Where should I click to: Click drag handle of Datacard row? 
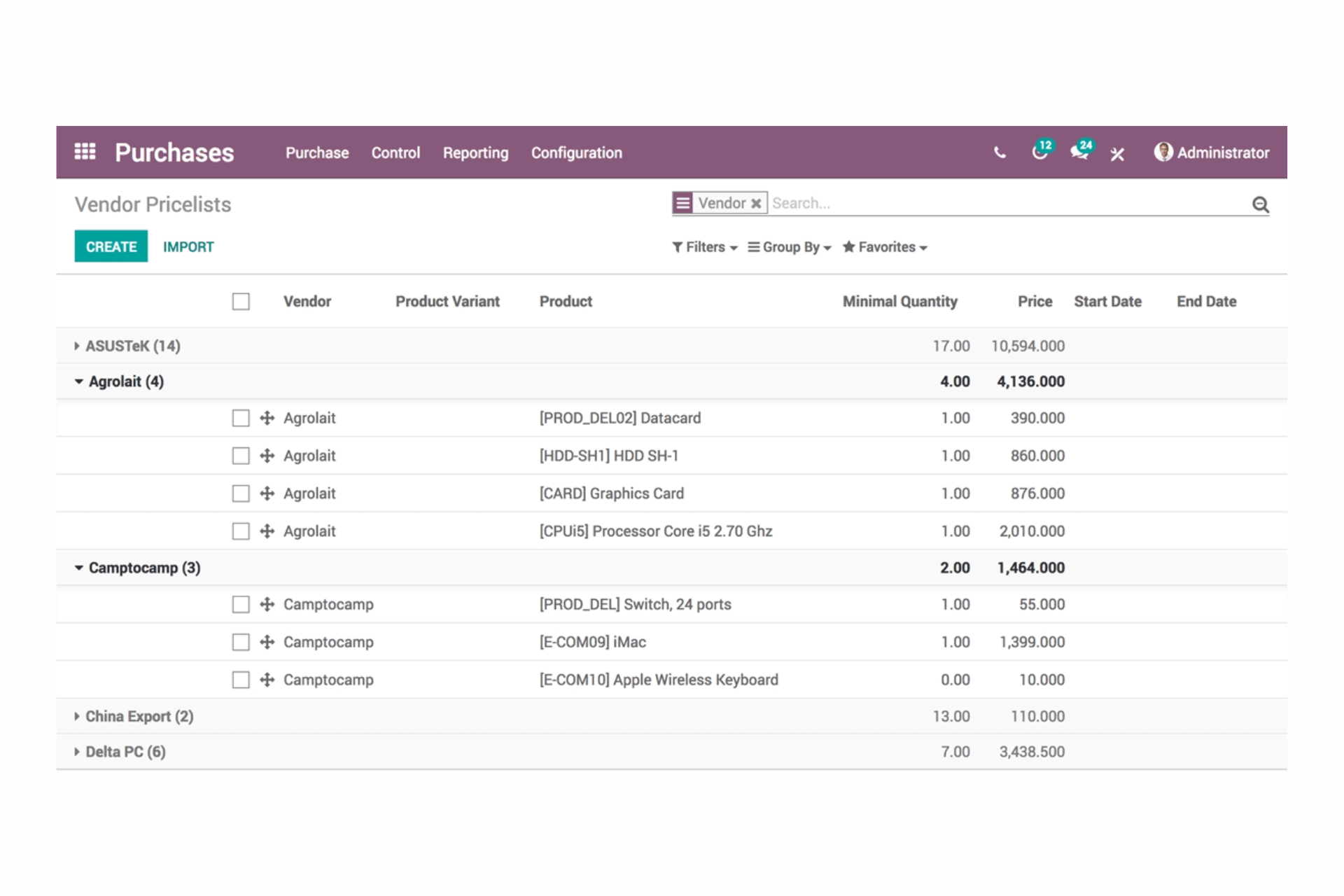(267, 418)
